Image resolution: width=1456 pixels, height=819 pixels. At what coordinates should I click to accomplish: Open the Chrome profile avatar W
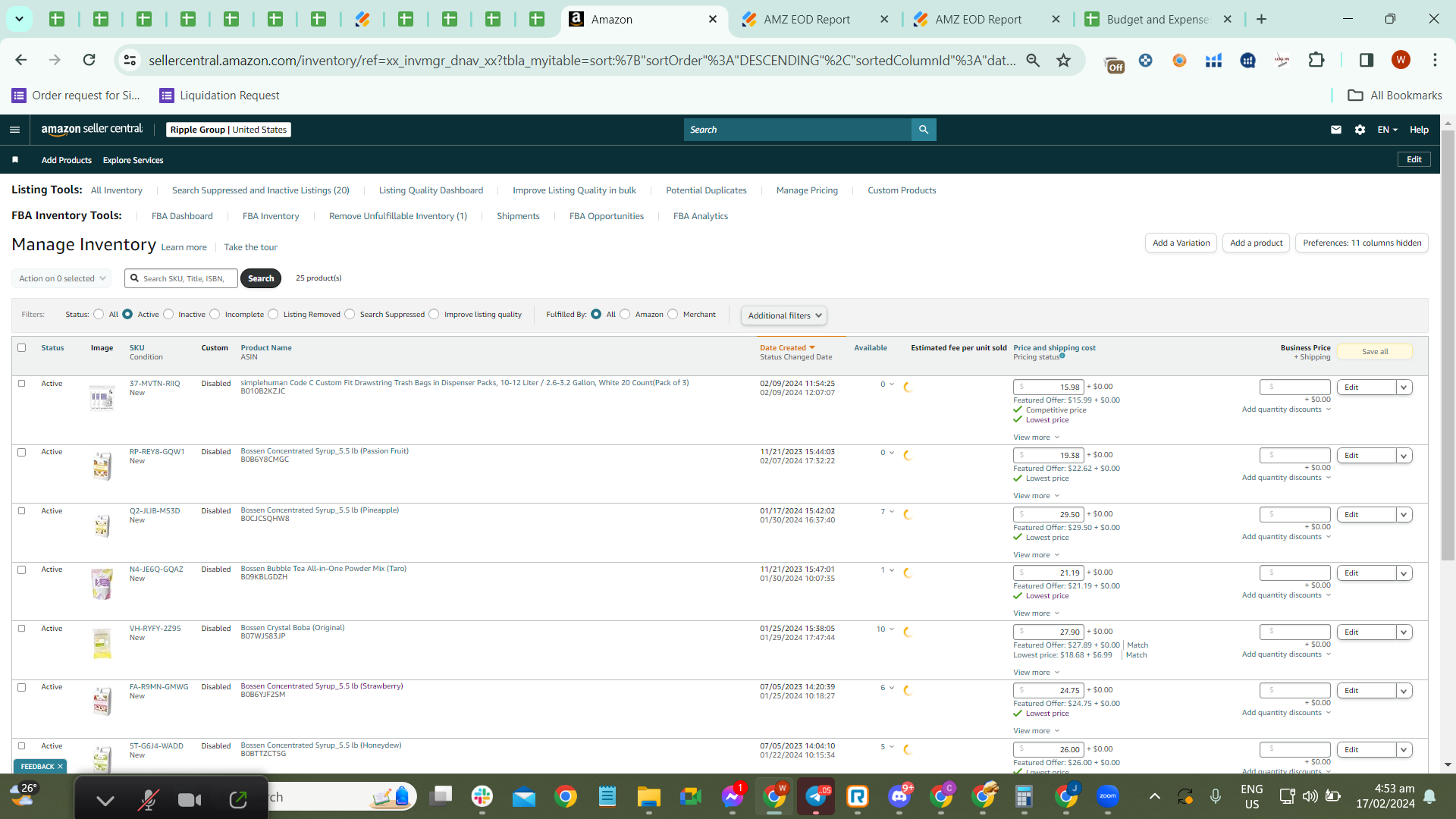point(1401,60)
